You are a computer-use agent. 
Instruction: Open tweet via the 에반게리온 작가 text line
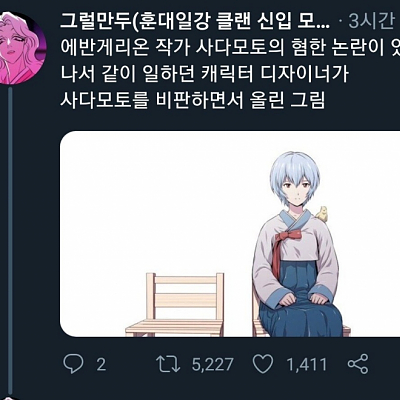(230, 48)
